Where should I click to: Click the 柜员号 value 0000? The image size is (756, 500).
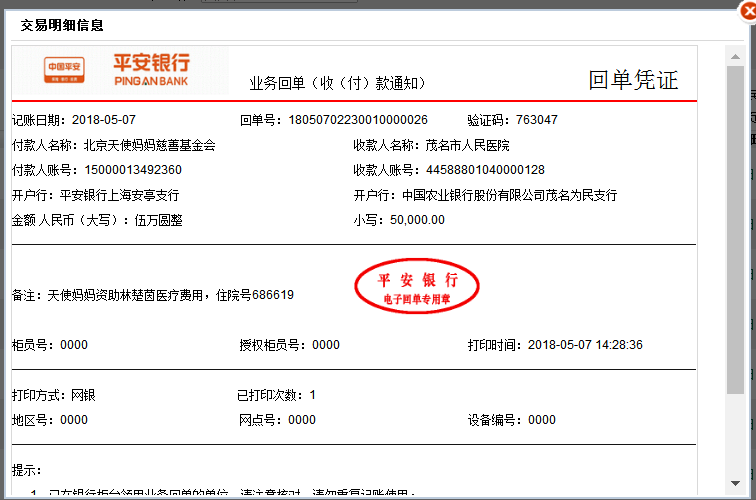click(x=74, y=345)
